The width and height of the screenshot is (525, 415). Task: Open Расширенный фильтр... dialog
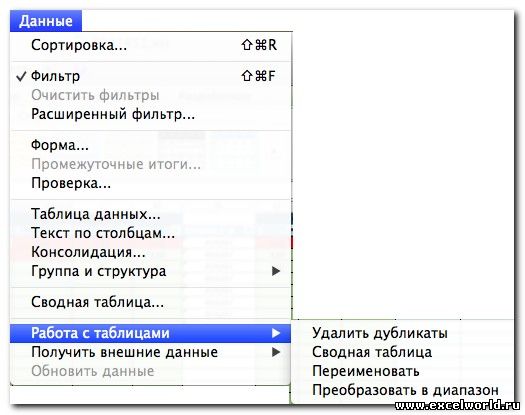pos(151,114)
